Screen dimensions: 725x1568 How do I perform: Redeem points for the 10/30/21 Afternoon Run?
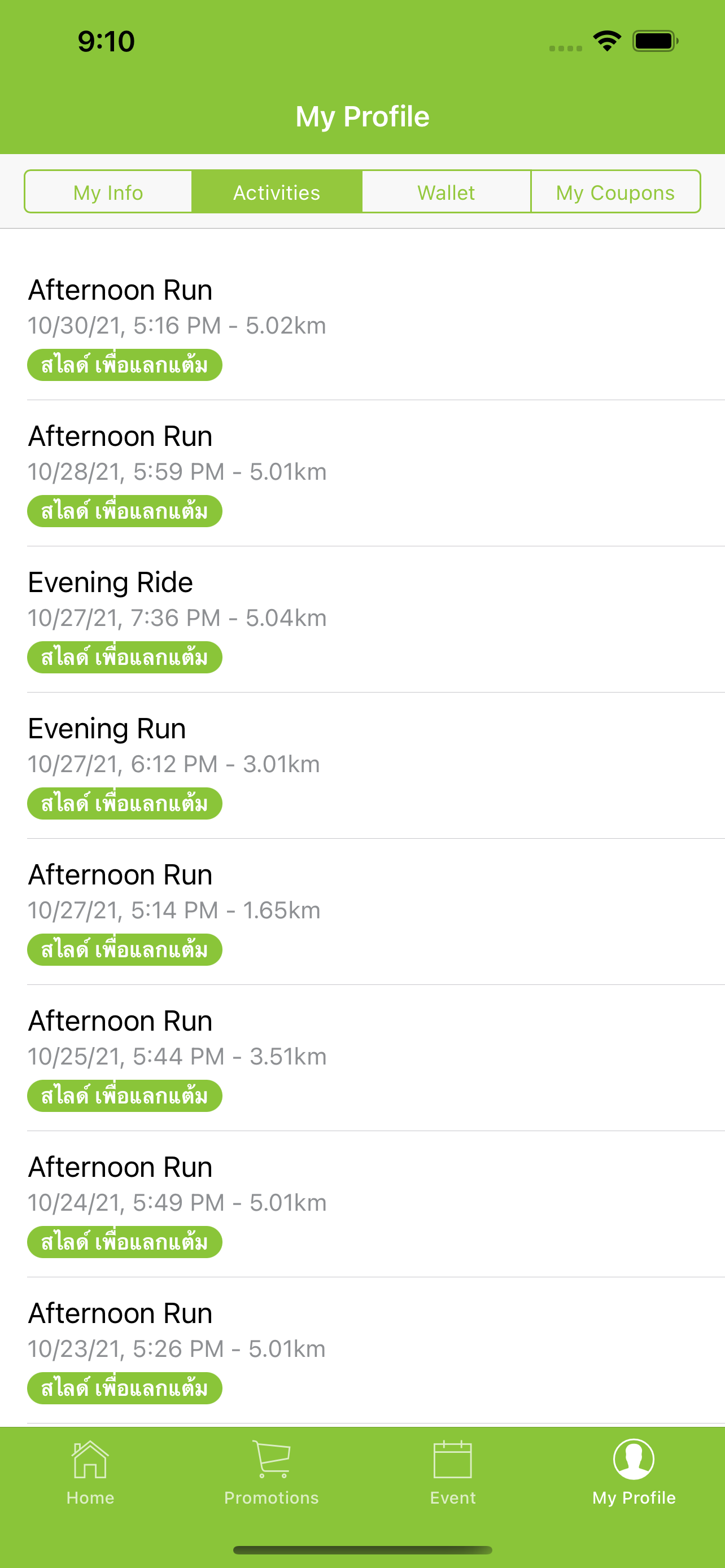tap(125, 365)
